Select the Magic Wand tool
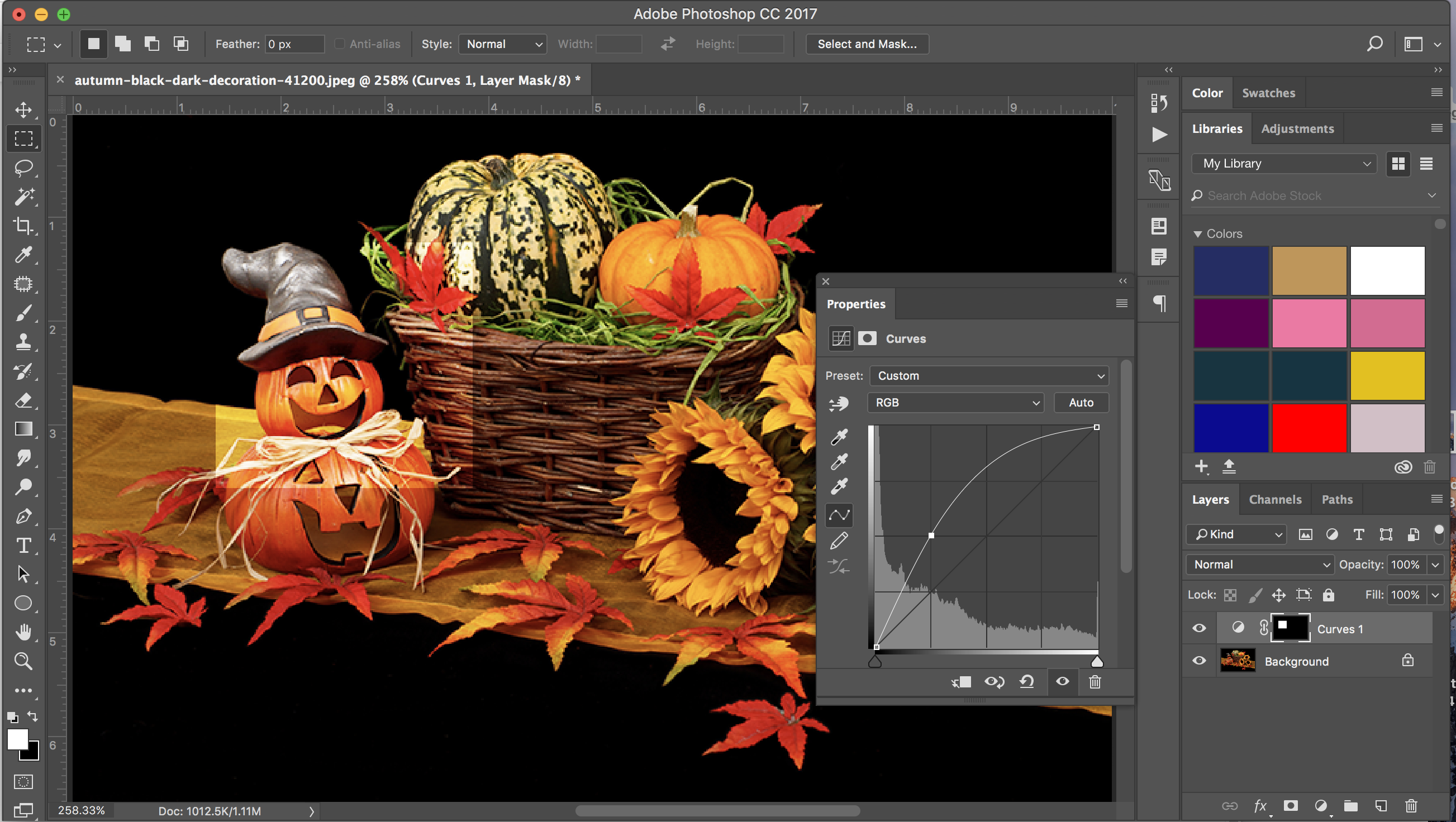1456x822 pixels. pos(23,197)
